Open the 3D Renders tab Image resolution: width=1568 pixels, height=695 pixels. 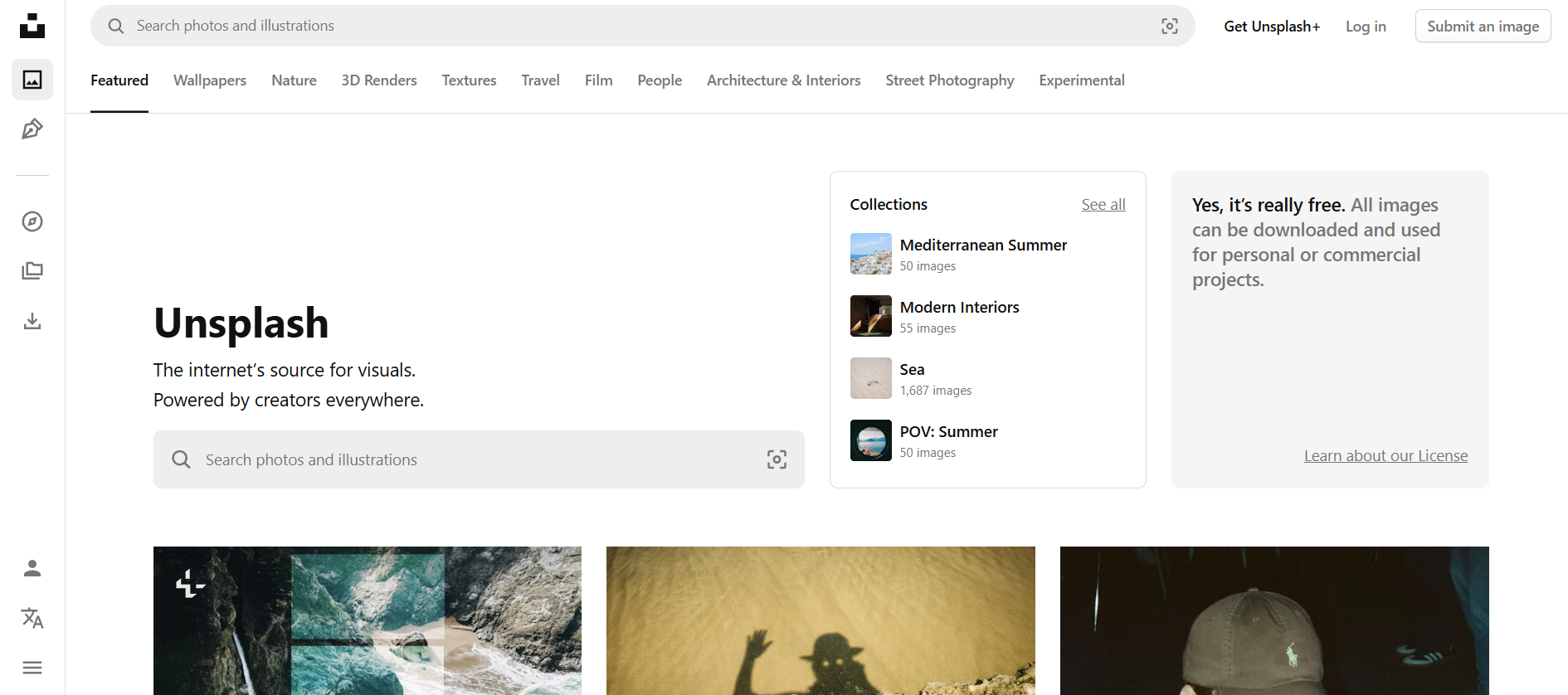click(x=379, y=80)
